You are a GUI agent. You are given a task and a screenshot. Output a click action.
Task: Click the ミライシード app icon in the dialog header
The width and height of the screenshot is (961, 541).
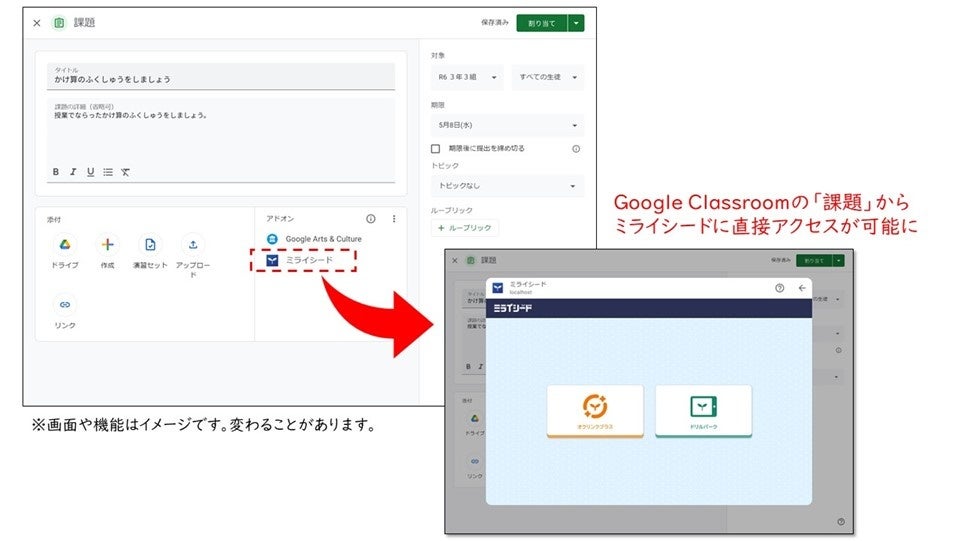[x=498, y=288]
